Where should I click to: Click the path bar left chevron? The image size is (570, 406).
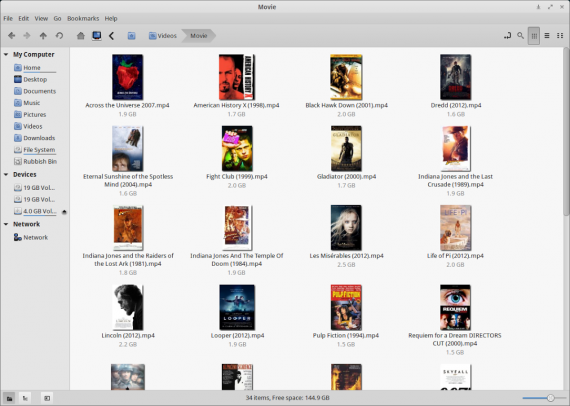coord(112,36)
